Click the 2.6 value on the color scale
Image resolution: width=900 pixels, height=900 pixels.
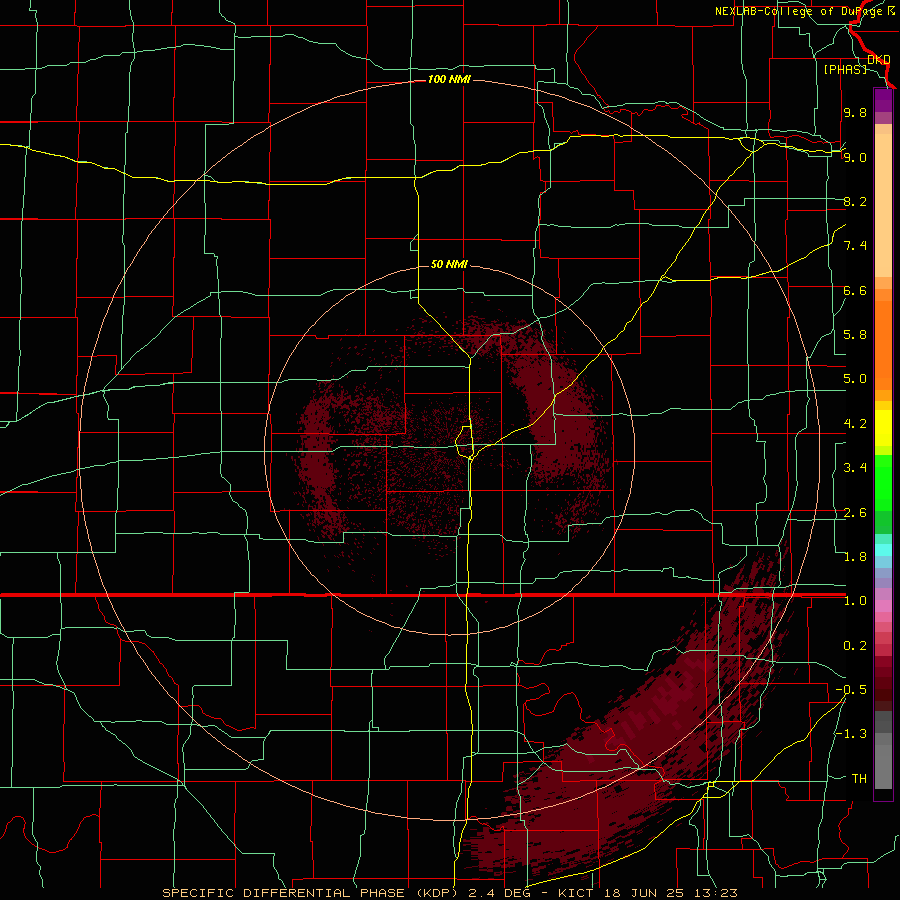click(x=855, y=513)
